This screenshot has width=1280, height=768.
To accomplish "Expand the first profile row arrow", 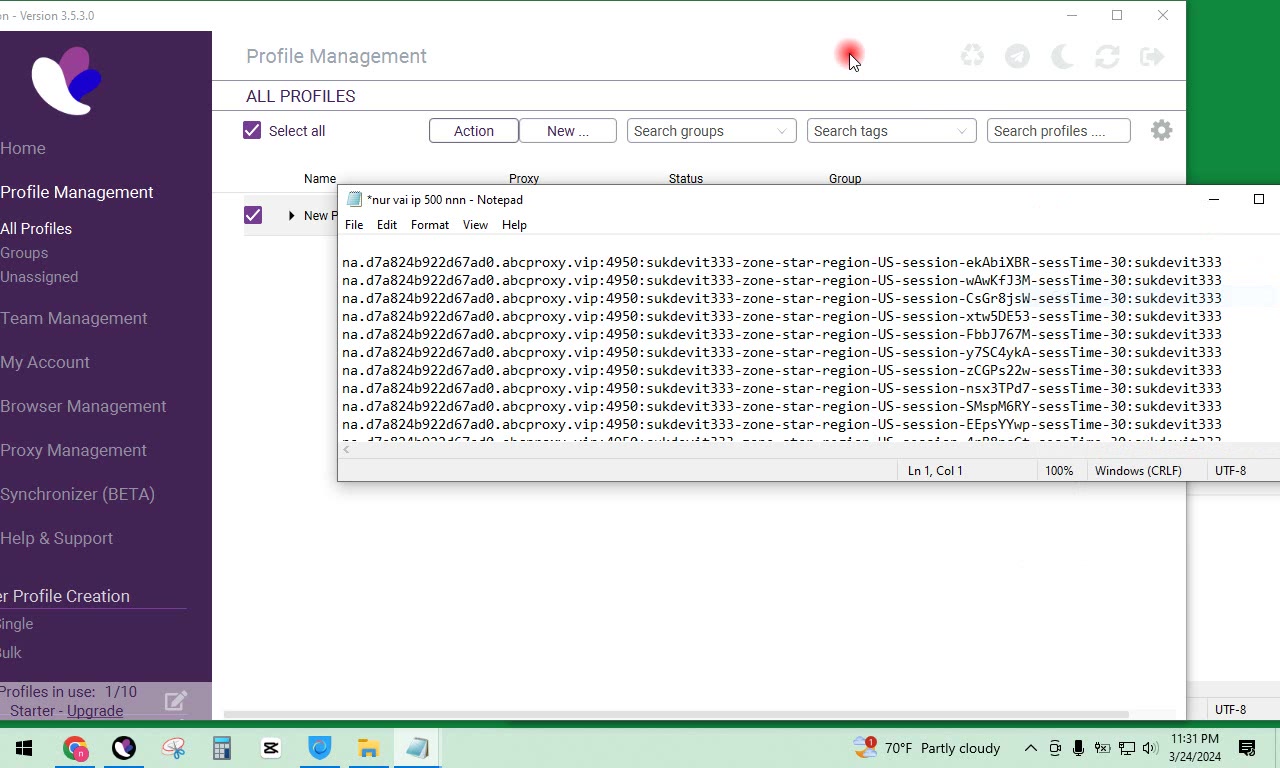I will 292,216.
